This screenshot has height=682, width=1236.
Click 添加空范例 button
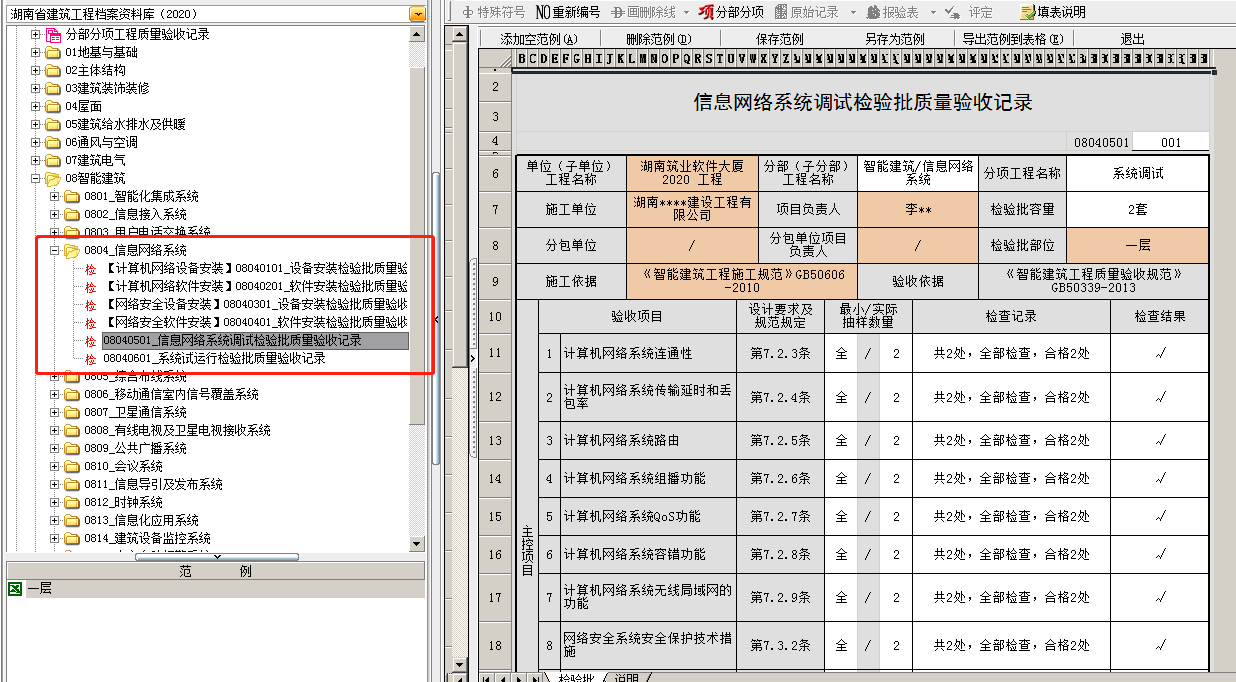(x=539, y=39)
